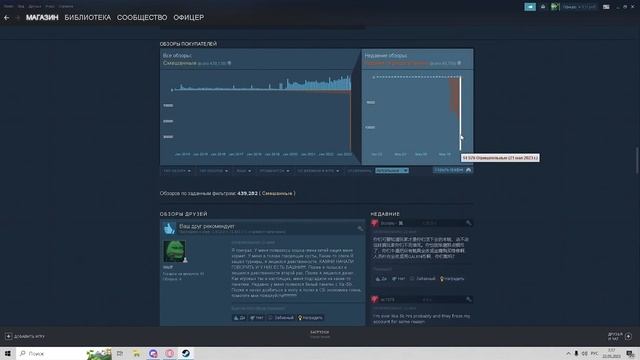Click key icon on first recent review
This screenshot has height=360, width=640.
[x=468, y=223]
